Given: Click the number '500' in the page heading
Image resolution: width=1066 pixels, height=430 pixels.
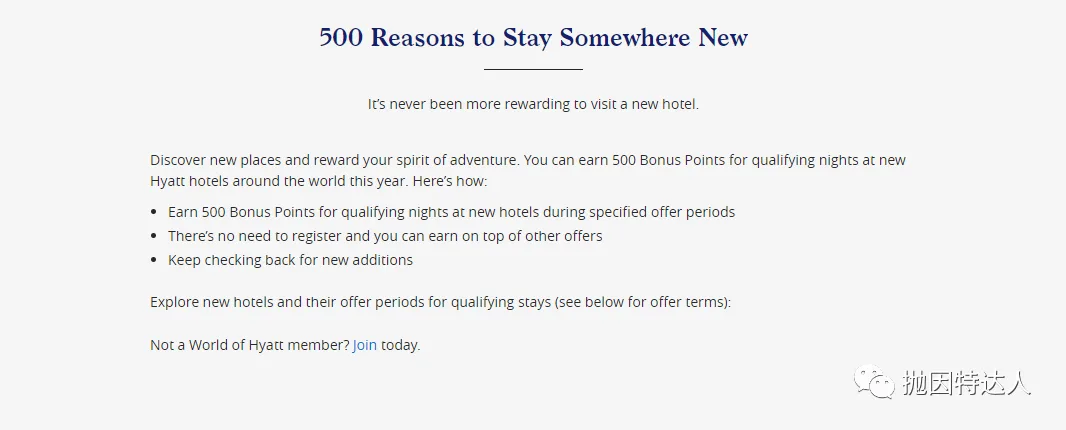Looking at the screenshot, I should coord(341,38).
